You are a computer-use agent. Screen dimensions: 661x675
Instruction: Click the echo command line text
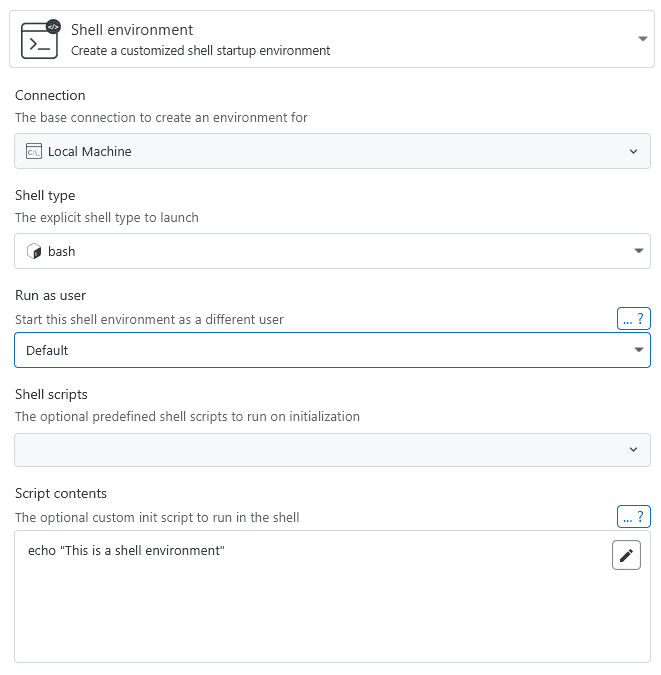click(126, 550)
